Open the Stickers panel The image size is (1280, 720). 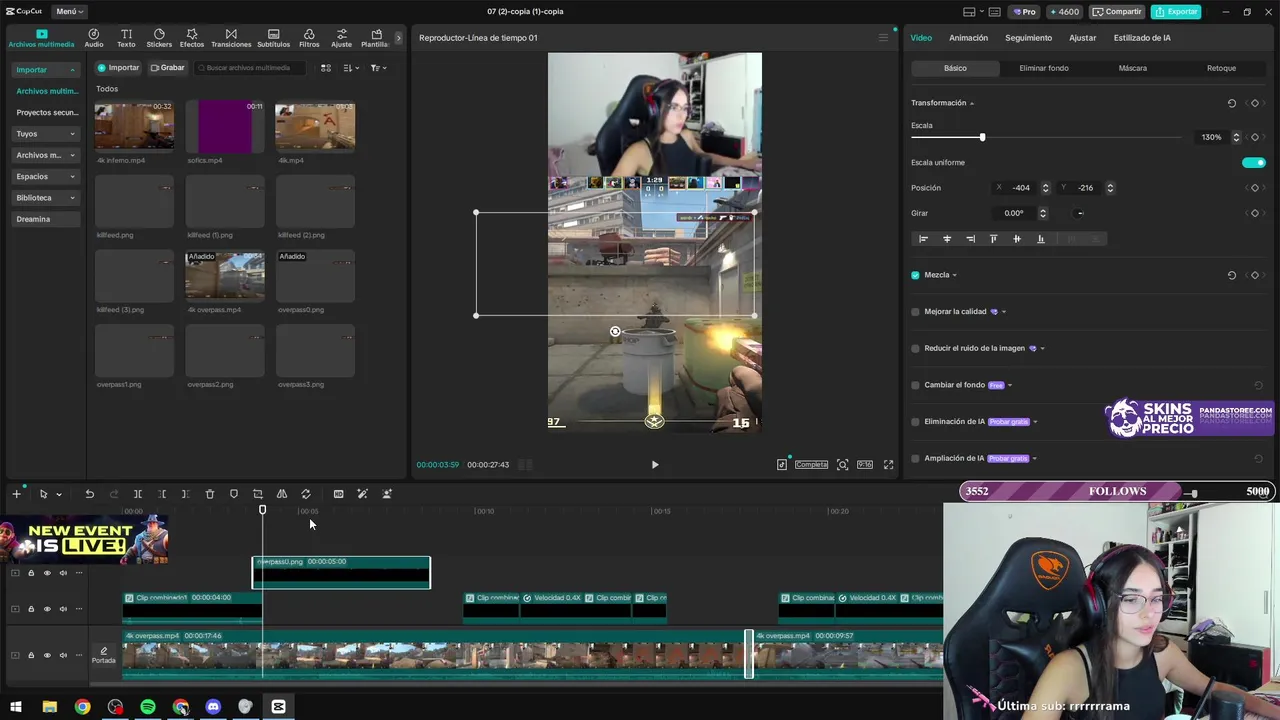159,38
